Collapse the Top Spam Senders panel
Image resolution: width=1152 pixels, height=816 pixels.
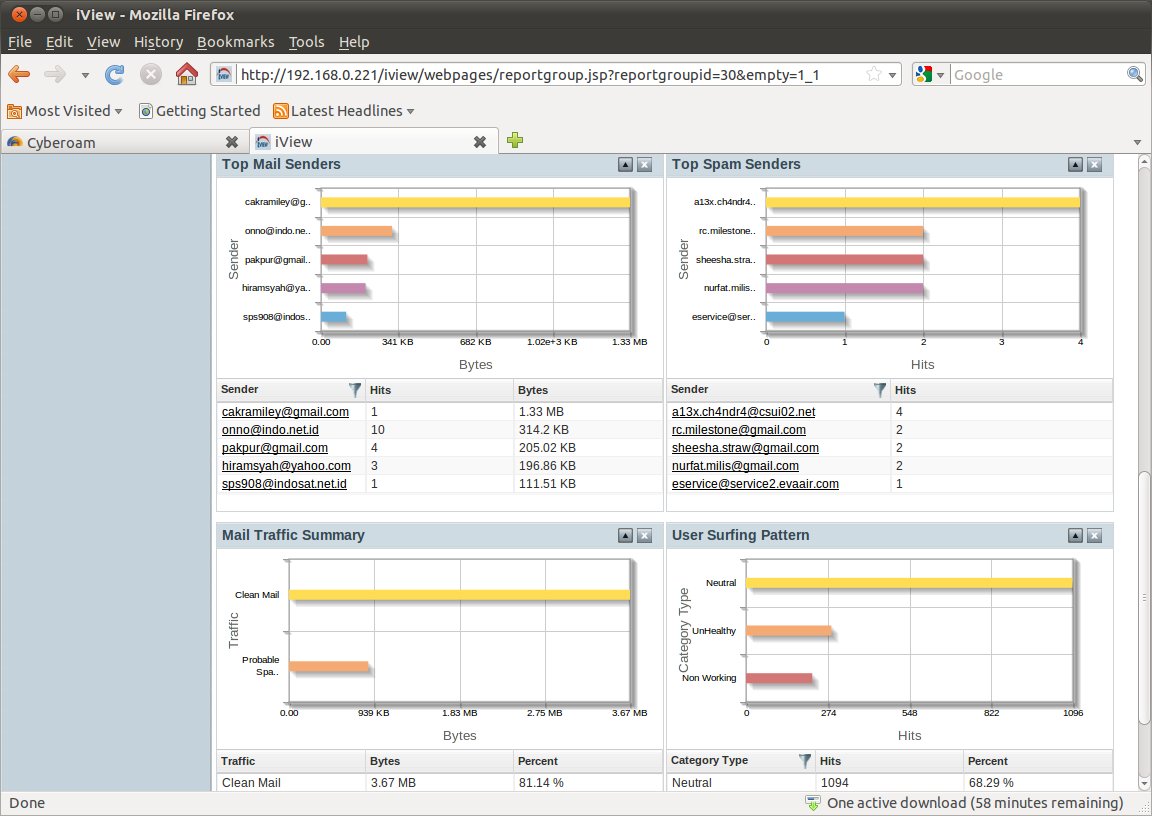pyautogui.click(x=1075, y=165)
